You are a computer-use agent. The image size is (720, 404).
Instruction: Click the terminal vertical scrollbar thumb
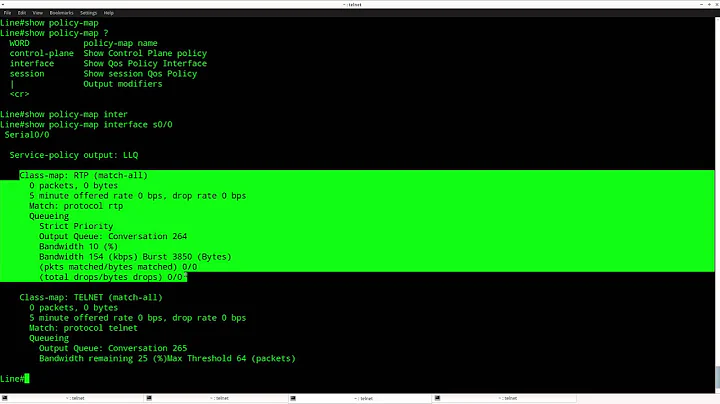coord(717,377)
